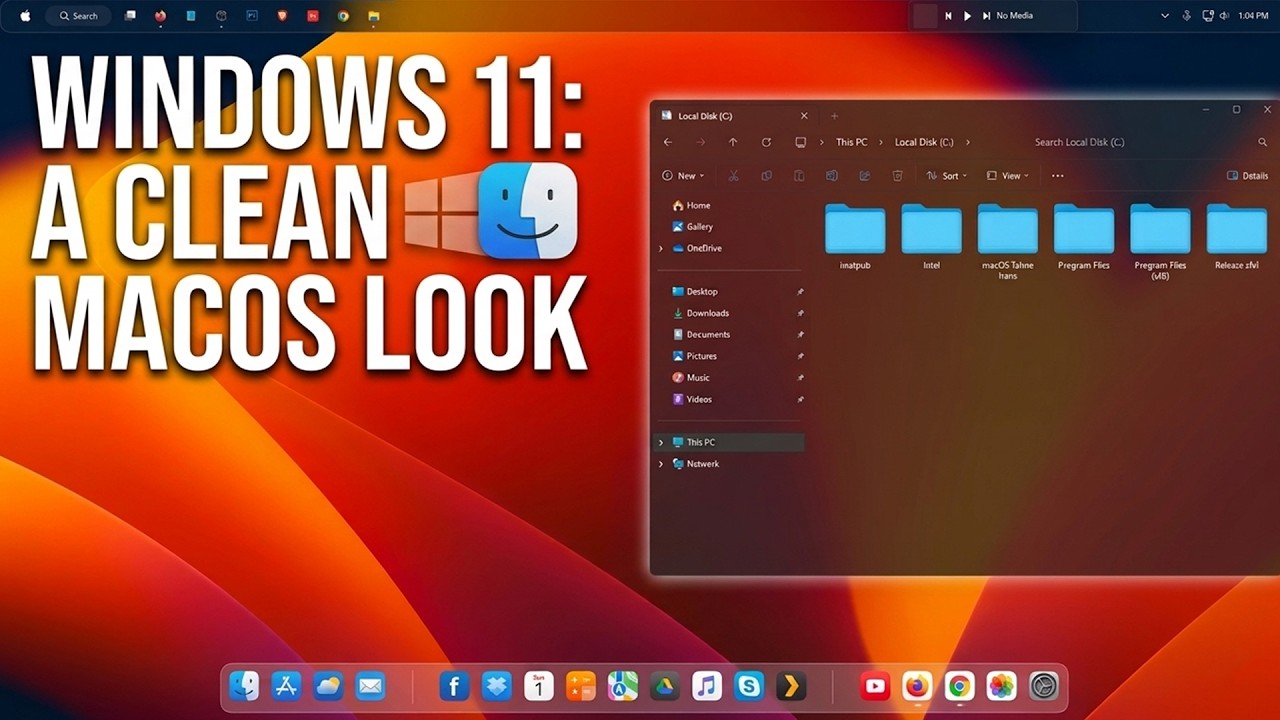Click This PC in address breadcrumb
Viewport: 1280px width, 720px height.
tap(851, 142)
